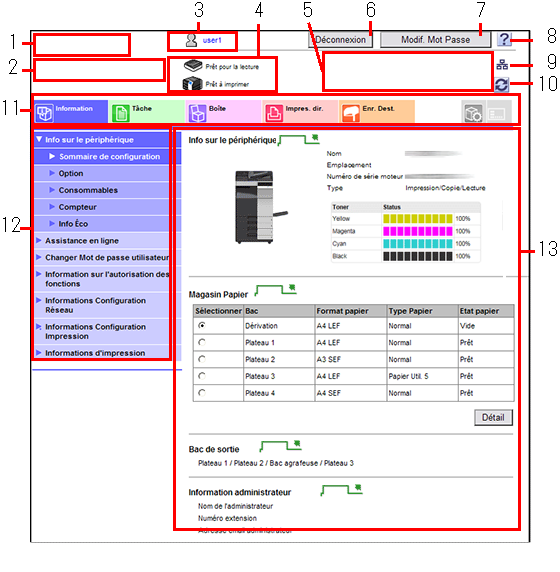The height and width of the screenshot is (572, 560).
Task: Click the user1 username link
Action: coord(212,40)
